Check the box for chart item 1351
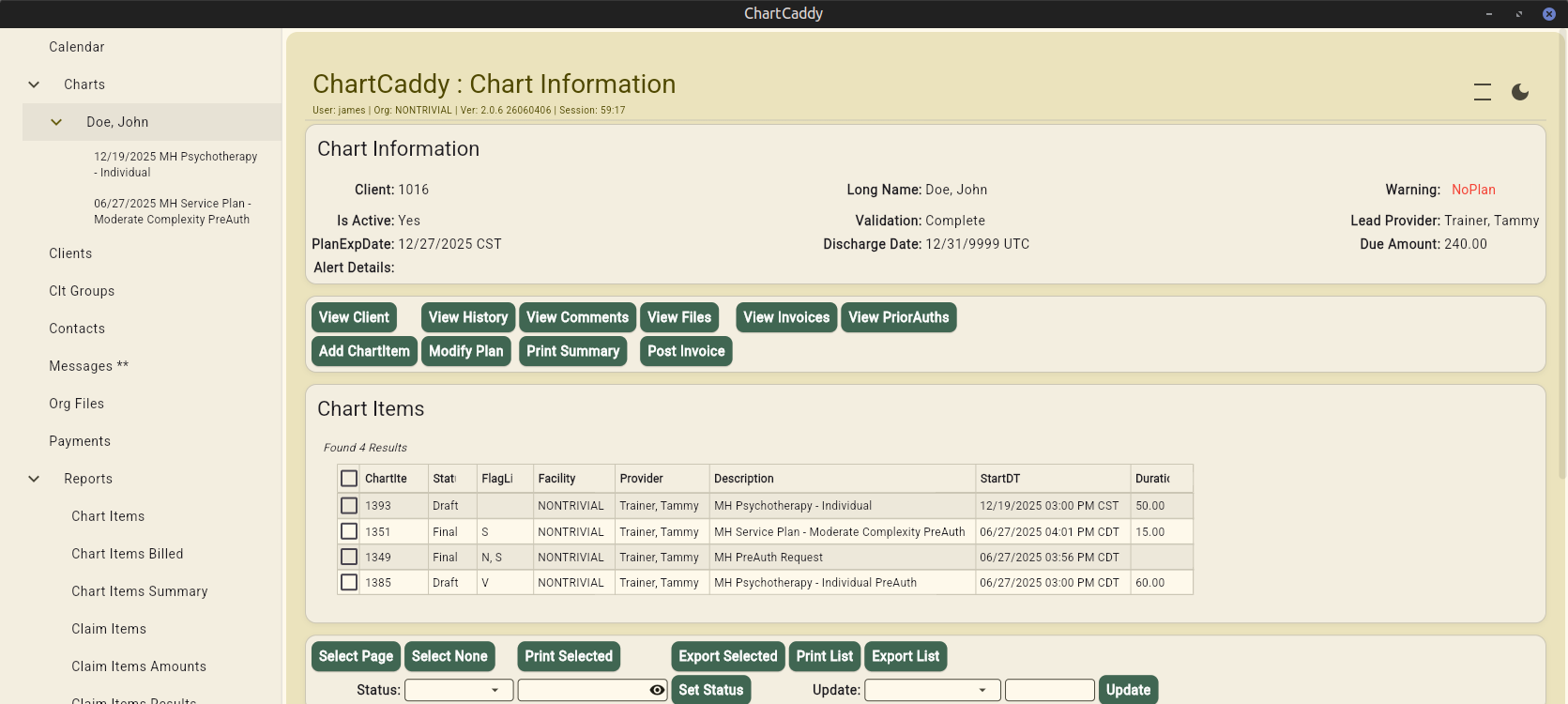 (x=349, y=531)
